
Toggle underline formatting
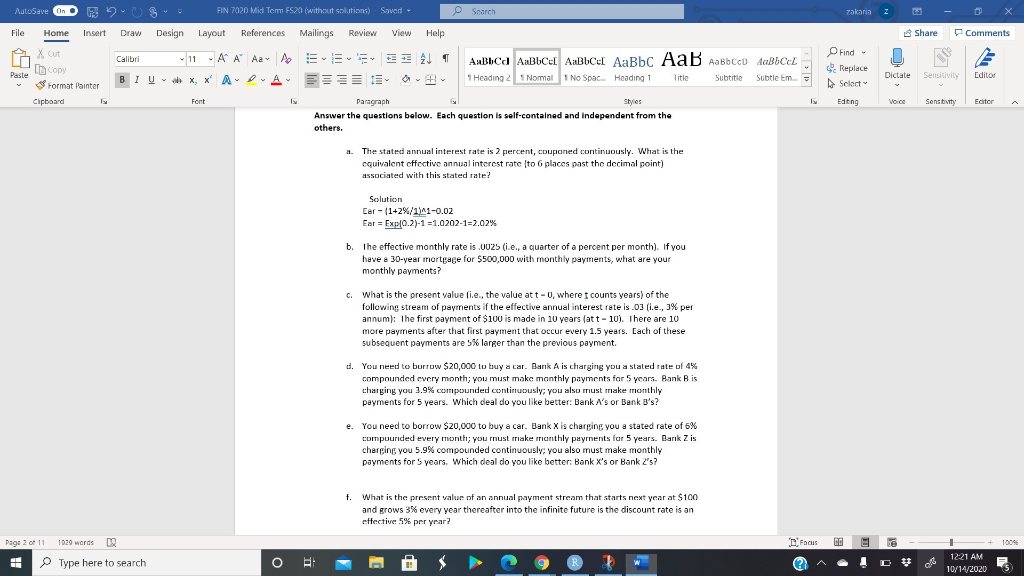[151, 80]
